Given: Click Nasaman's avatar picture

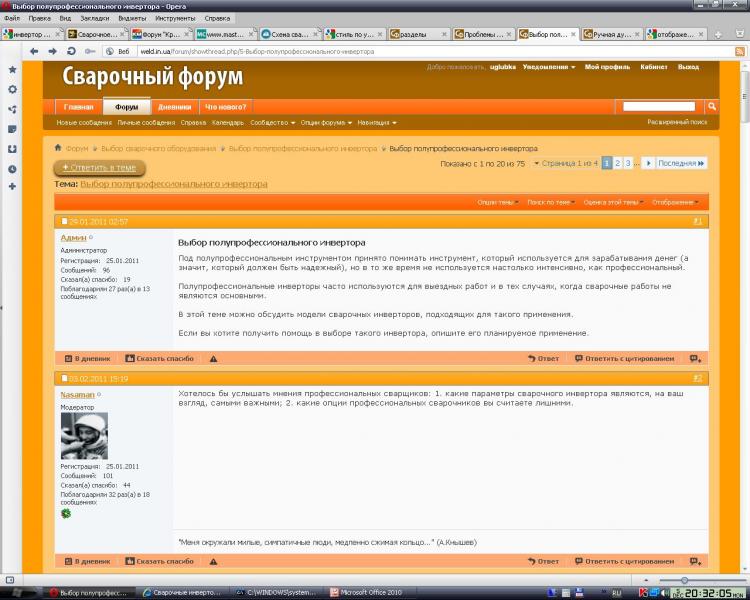Looking at the screenshot, I should [x=84, y=435].
